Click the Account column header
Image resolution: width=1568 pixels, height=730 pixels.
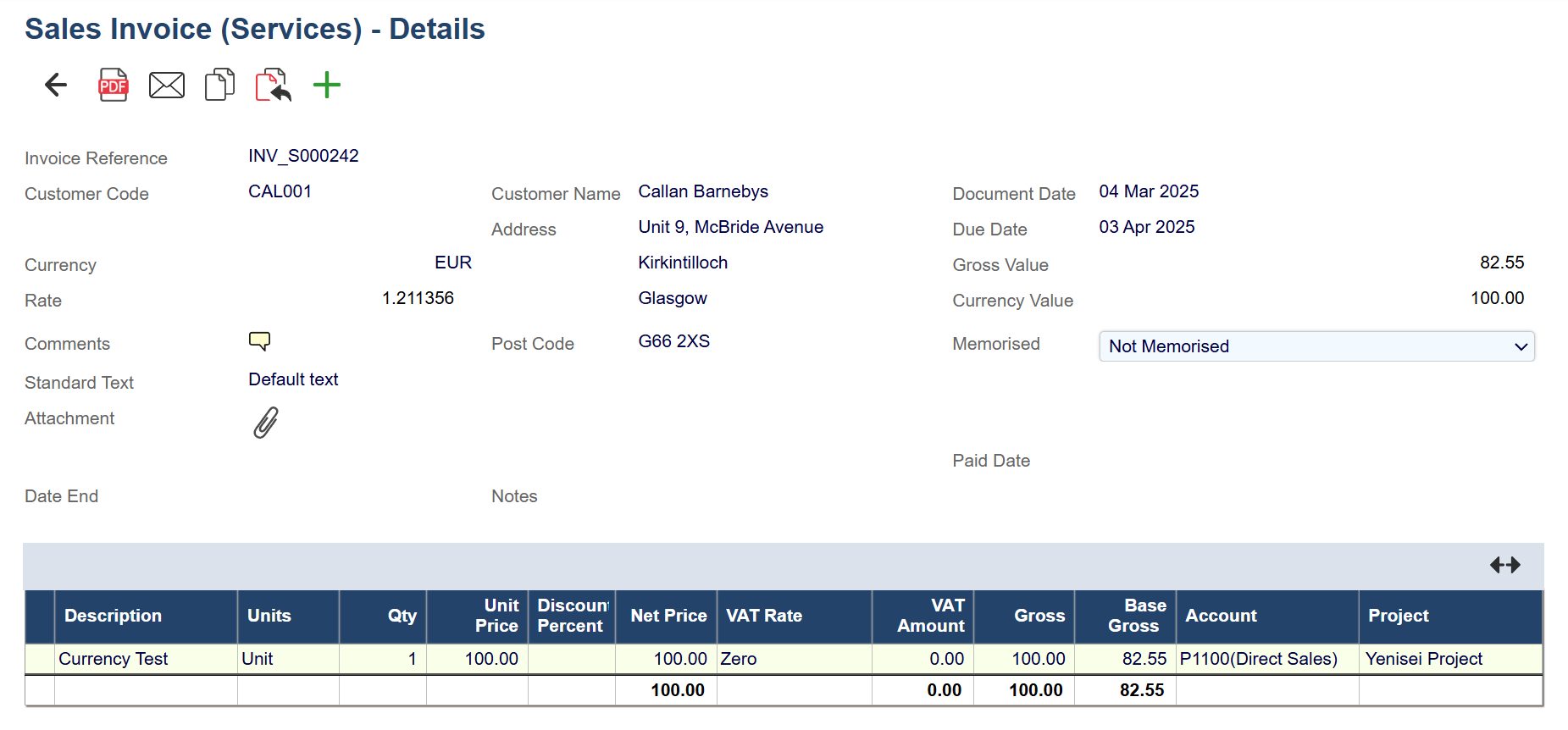[1221, 616]
